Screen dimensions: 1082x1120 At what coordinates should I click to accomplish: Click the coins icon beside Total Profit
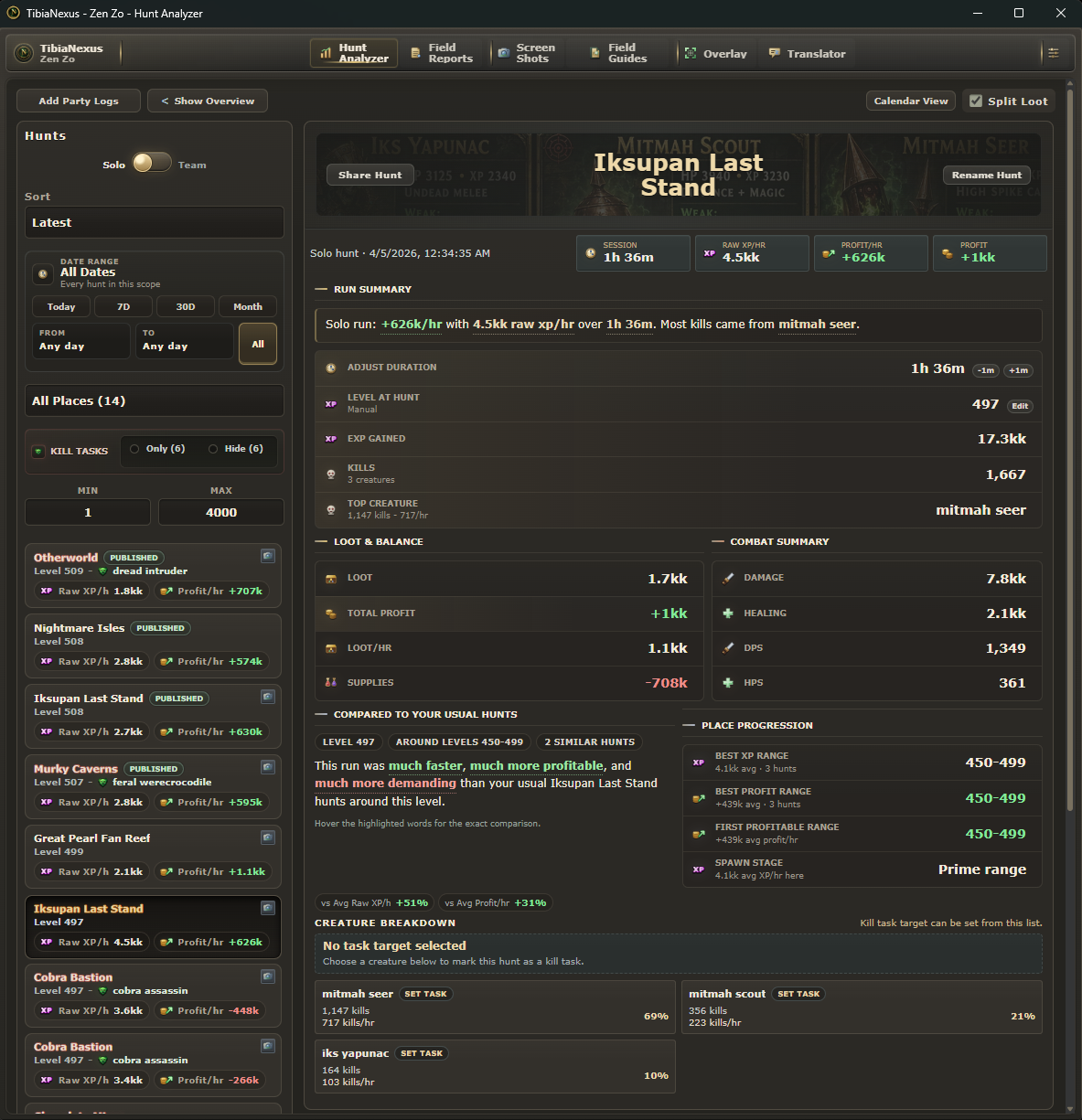(x=331, y=613)
